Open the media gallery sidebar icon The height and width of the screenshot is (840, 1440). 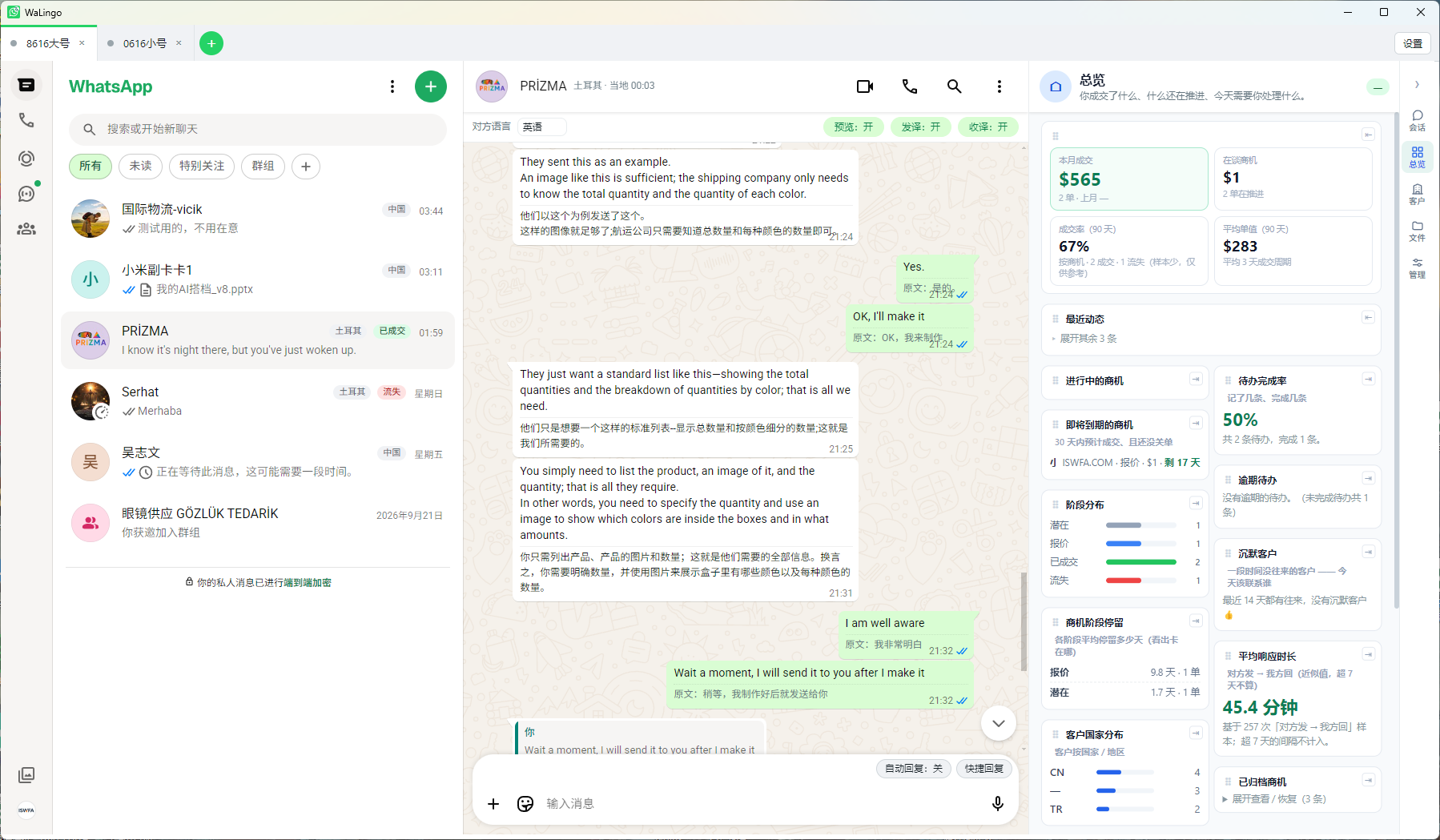pyautogui.click(x=26, y=774)
